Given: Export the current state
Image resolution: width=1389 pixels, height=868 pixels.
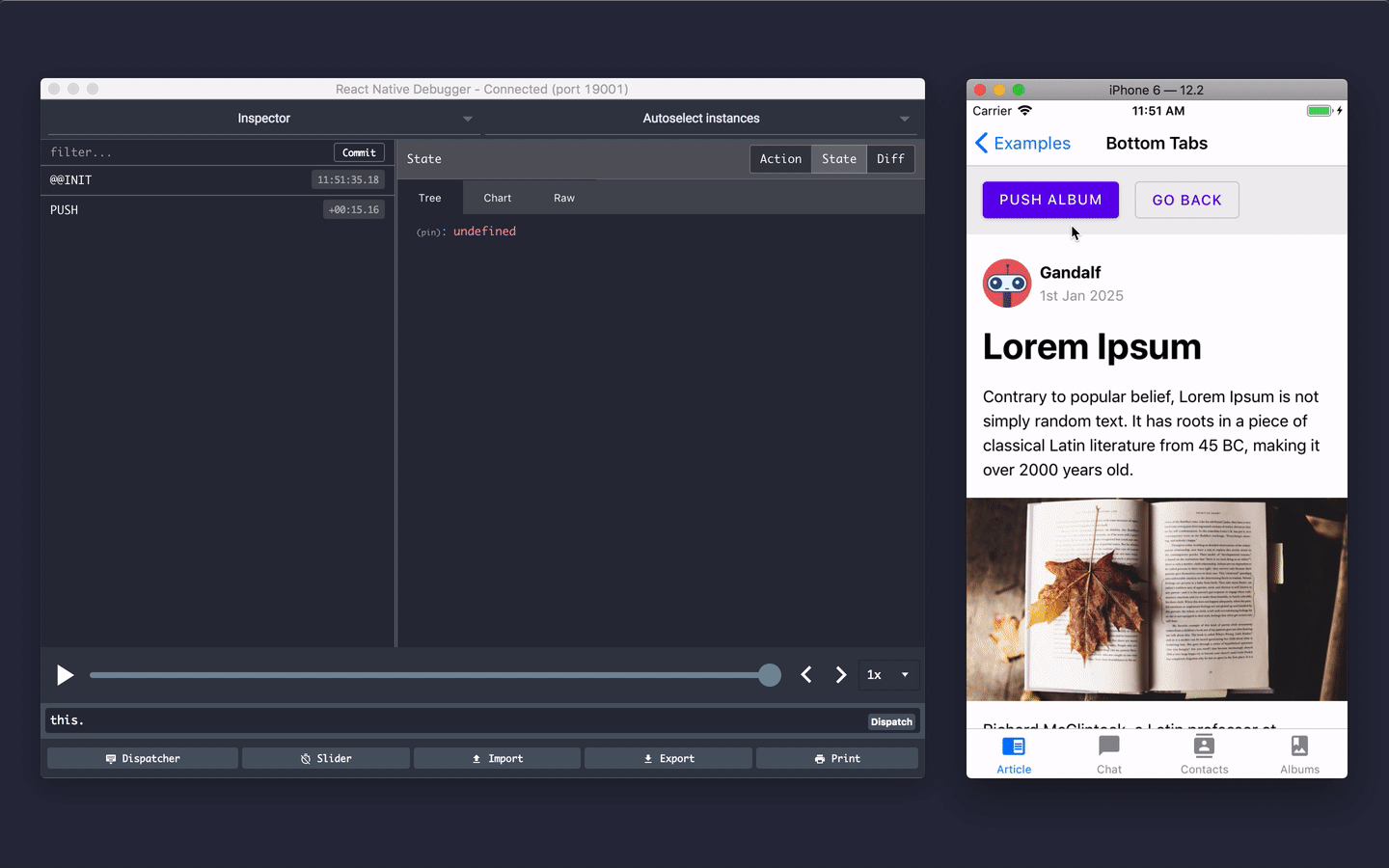Looking at the screenshot, I should click(668, 758).
